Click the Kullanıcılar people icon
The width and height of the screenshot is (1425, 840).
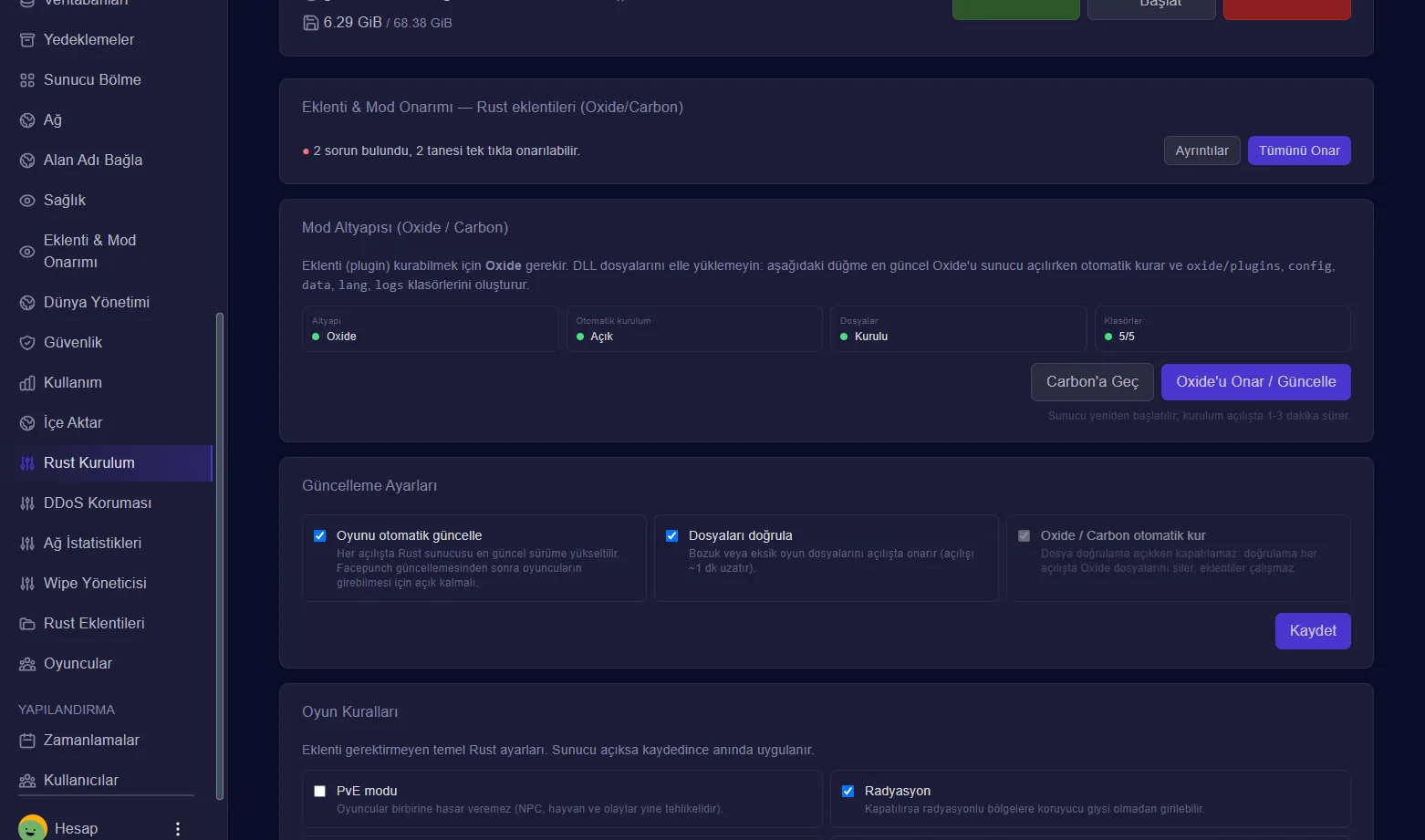click(27, 781)
